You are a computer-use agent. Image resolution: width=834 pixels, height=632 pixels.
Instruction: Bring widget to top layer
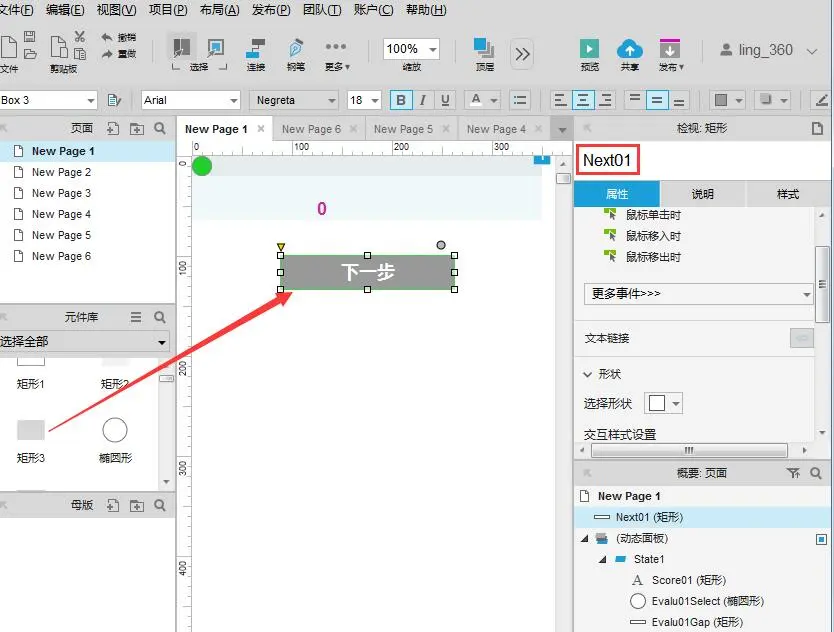[x=485, y=54]
